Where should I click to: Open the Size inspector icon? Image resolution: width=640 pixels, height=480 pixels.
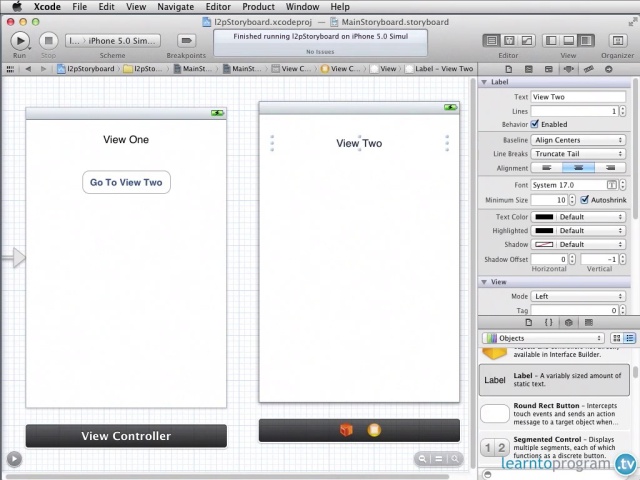tap(589, 69)
